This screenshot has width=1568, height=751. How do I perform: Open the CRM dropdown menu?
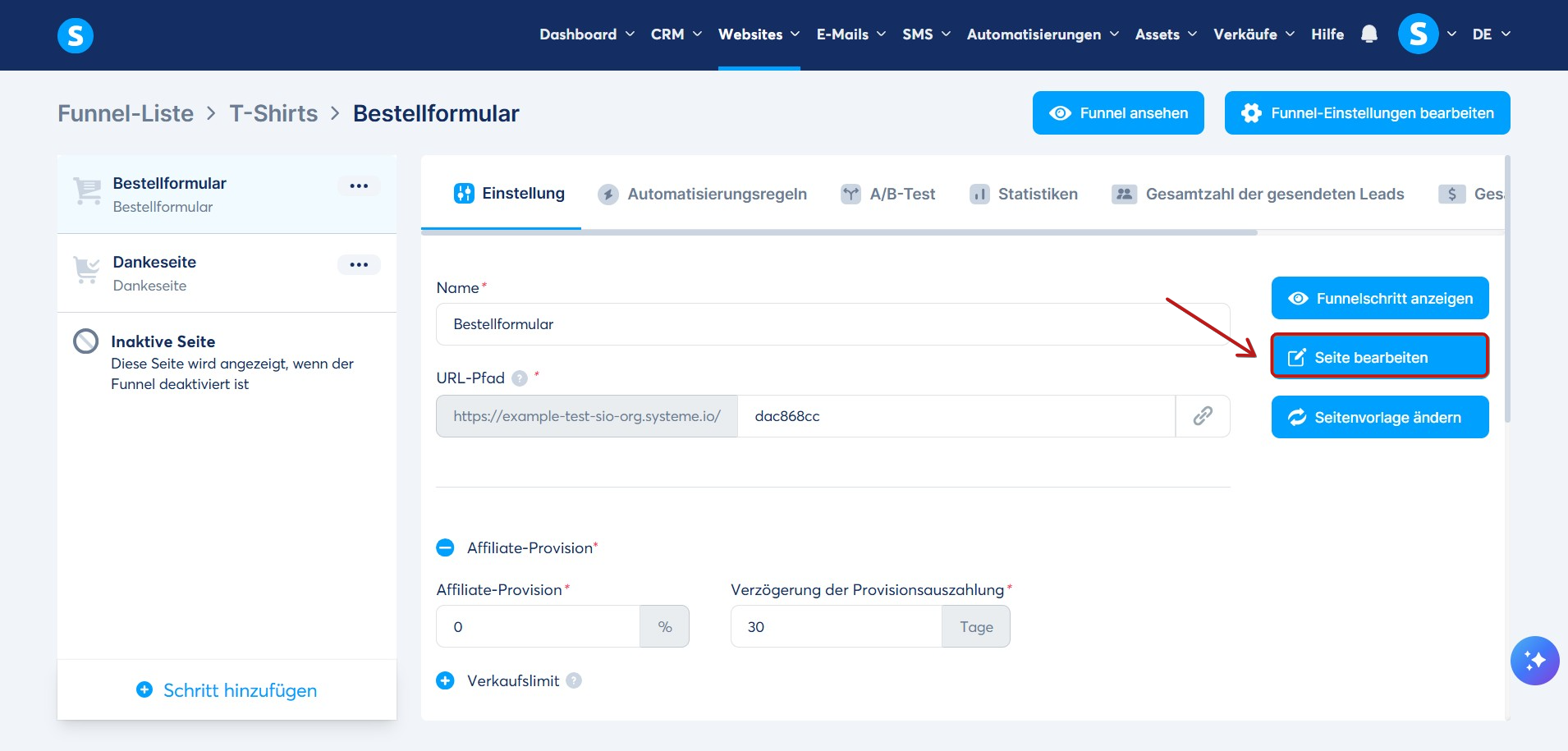(676, 34)
